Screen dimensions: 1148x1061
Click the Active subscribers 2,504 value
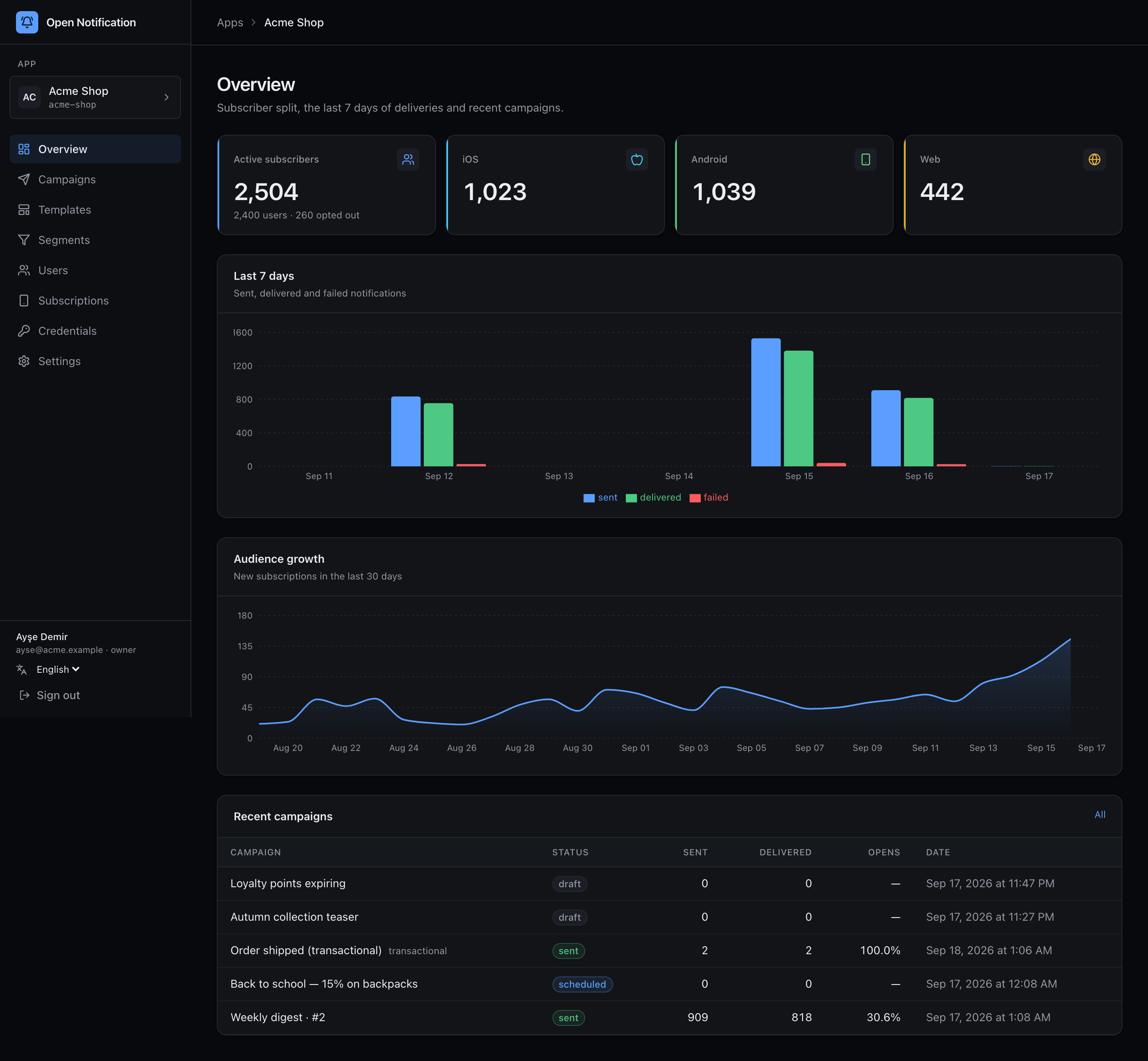point(266,192)
